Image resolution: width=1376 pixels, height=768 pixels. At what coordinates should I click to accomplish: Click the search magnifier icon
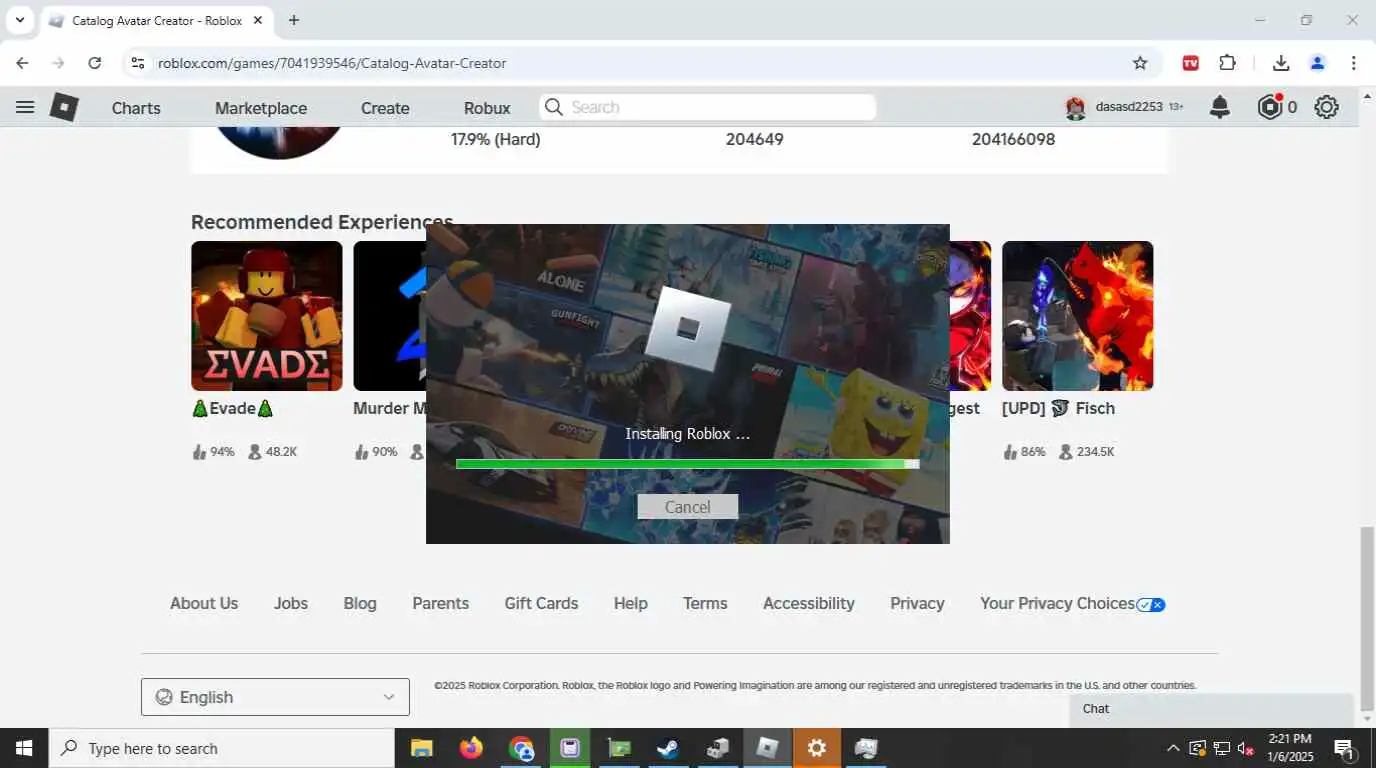[553, 107]
